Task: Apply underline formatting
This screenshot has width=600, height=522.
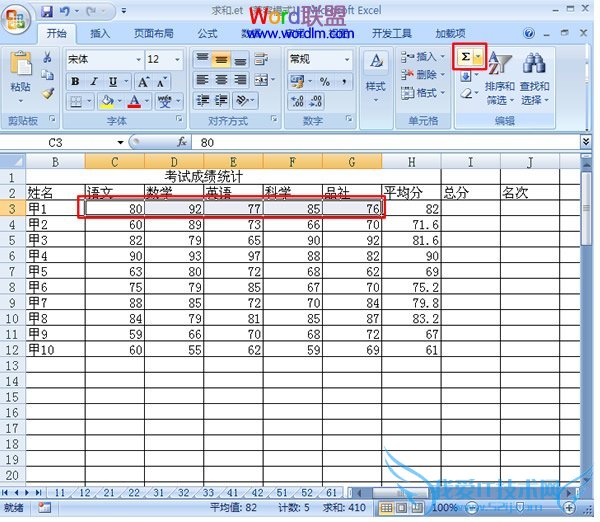Action: (113, 82)
